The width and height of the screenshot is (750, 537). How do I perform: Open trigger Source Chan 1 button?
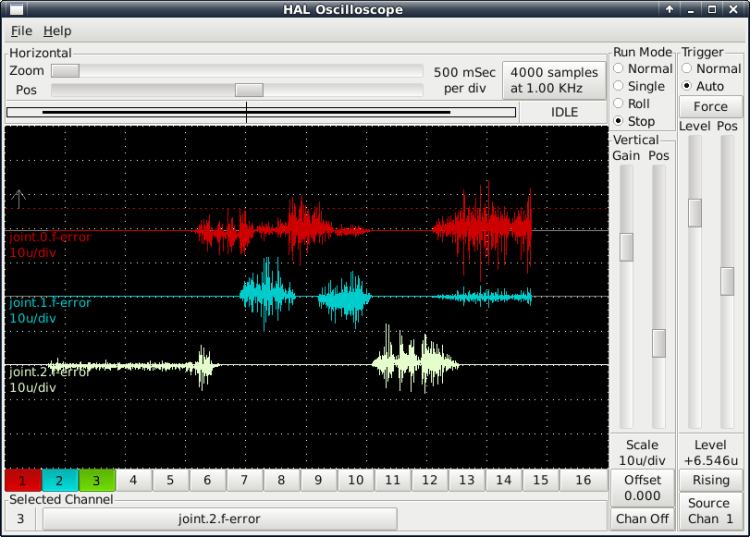click(x=711, y=511)
